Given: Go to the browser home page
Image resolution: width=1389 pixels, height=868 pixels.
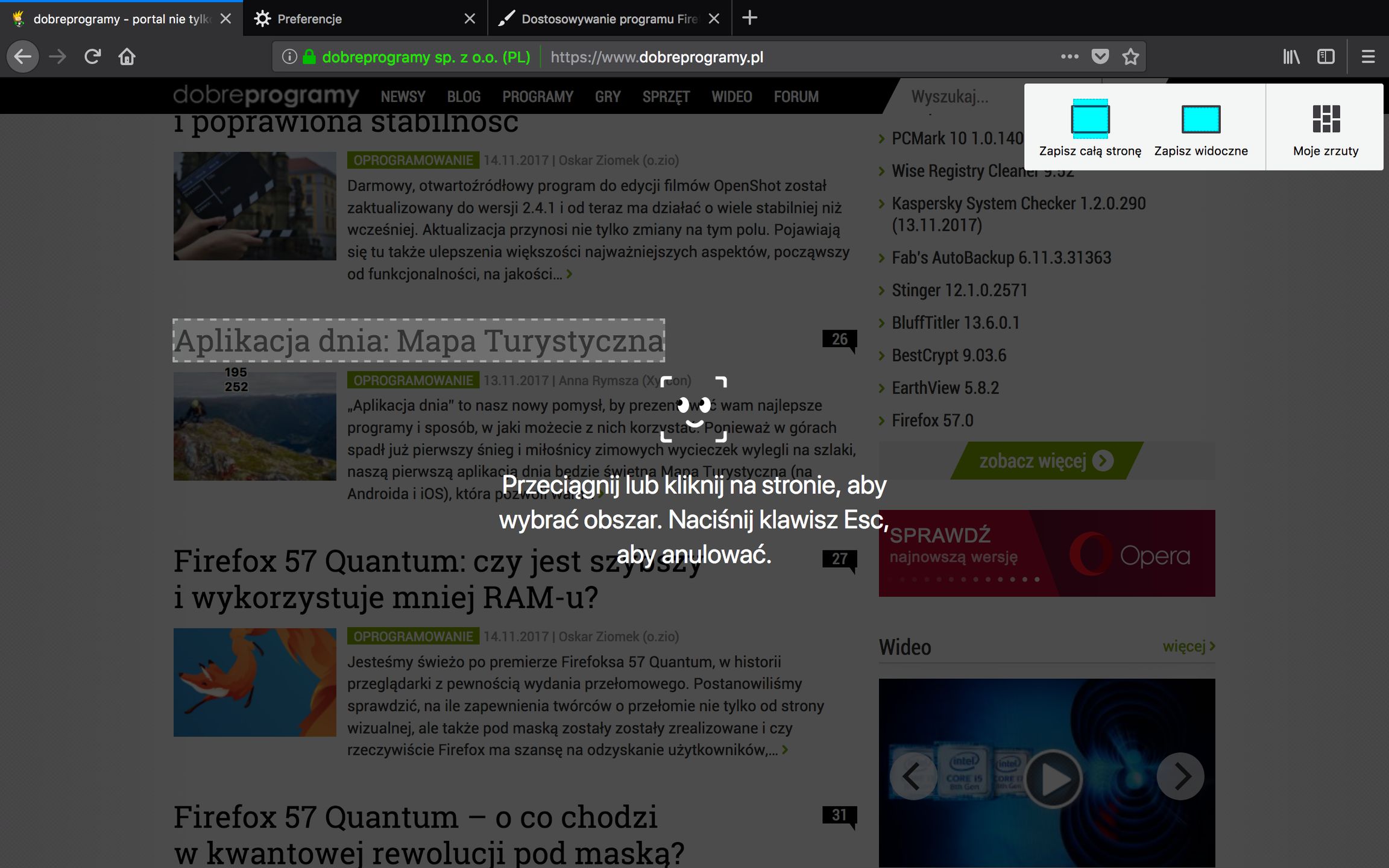Looking at the screenshot, I should 127,56.
